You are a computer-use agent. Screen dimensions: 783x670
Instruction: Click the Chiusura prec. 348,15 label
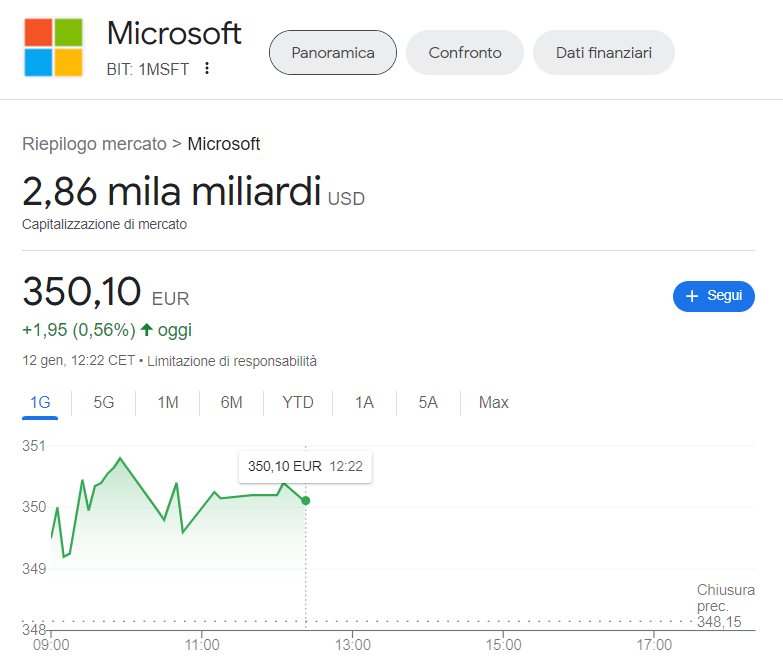pyautogui.click(x=725, y=606)
